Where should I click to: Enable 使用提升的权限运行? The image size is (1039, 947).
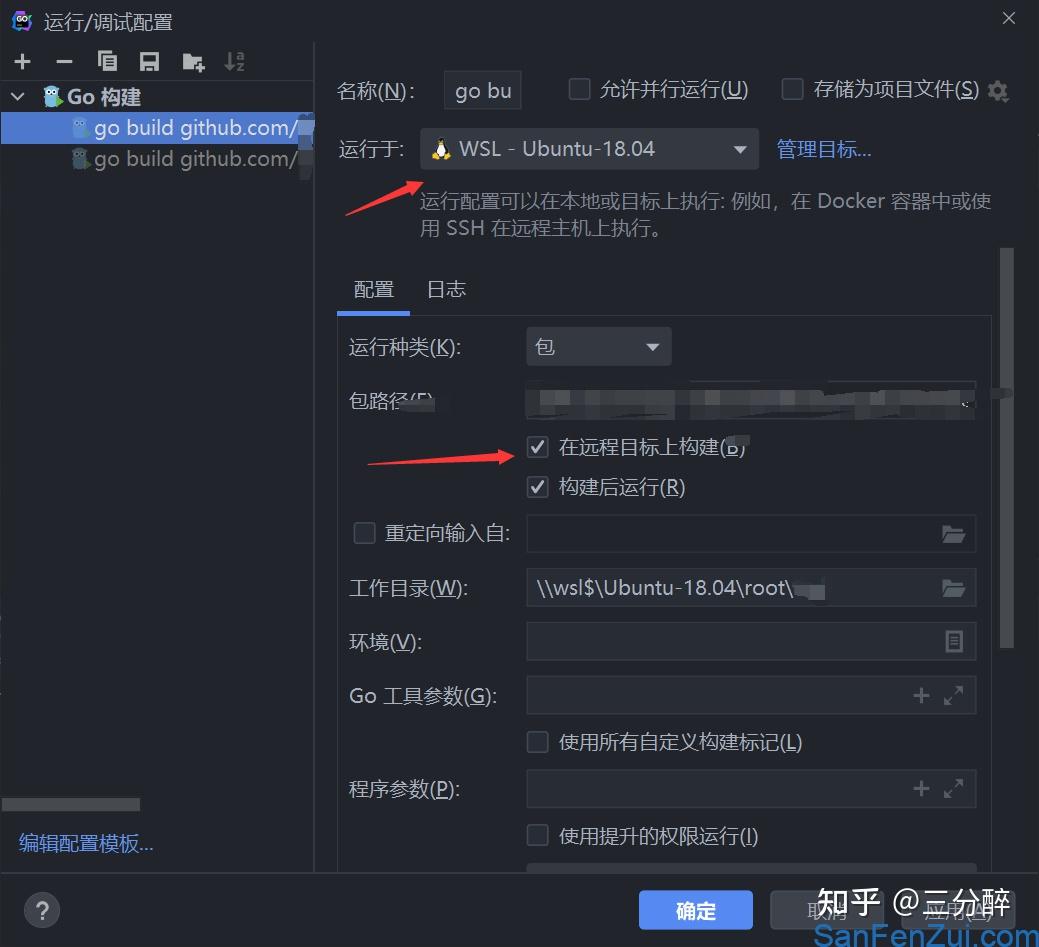537,836
